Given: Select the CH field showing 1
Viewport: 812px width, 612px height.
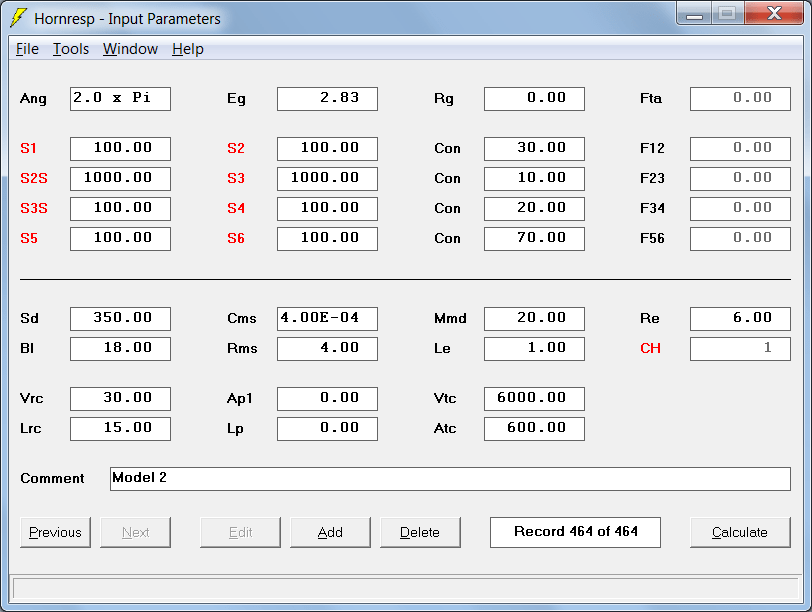Looking at the screenshot, I should [x=741, y=348].
